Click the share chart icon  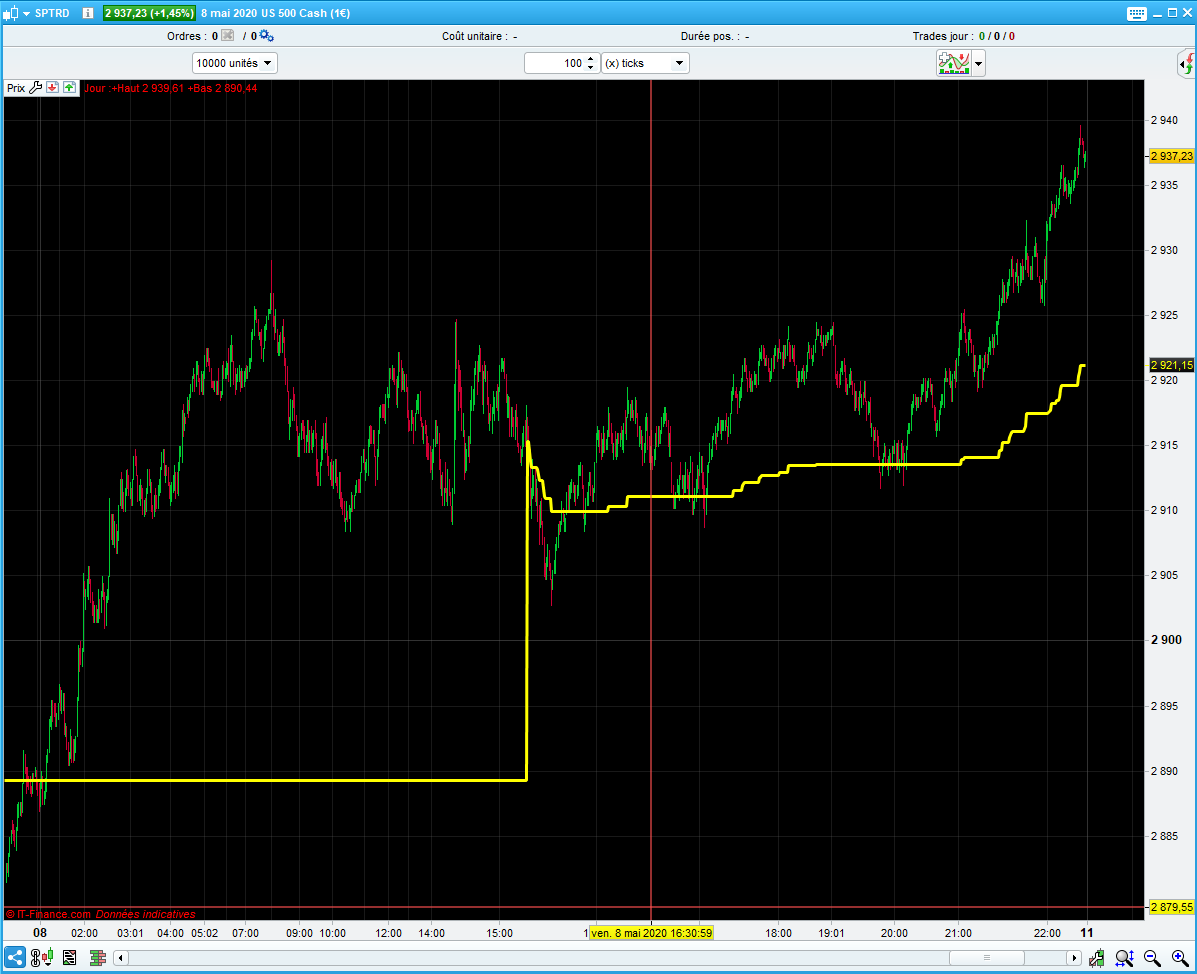pyautogui.click(x=15, y=957)
